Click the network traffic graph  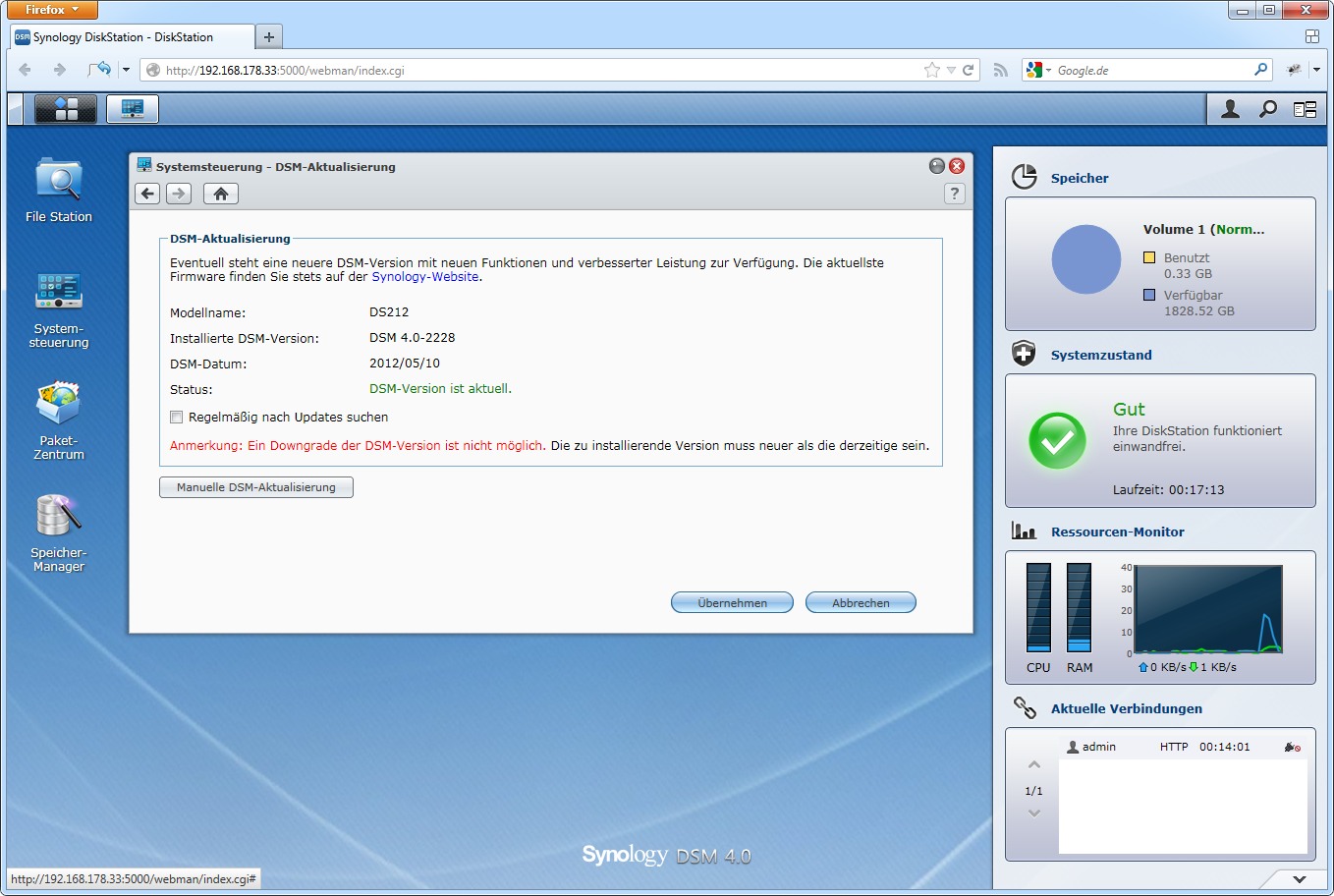(1208, 609)
